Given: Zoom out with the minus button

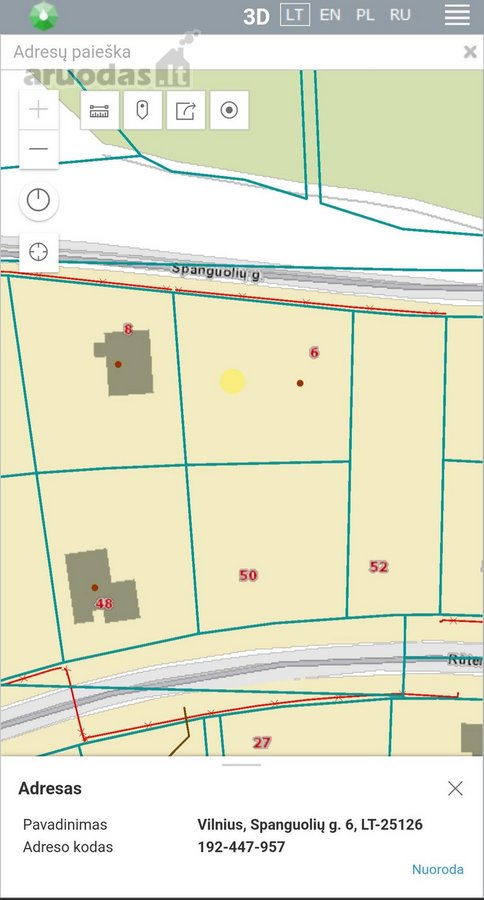Looking at the screenshot, I should point(38,149).
